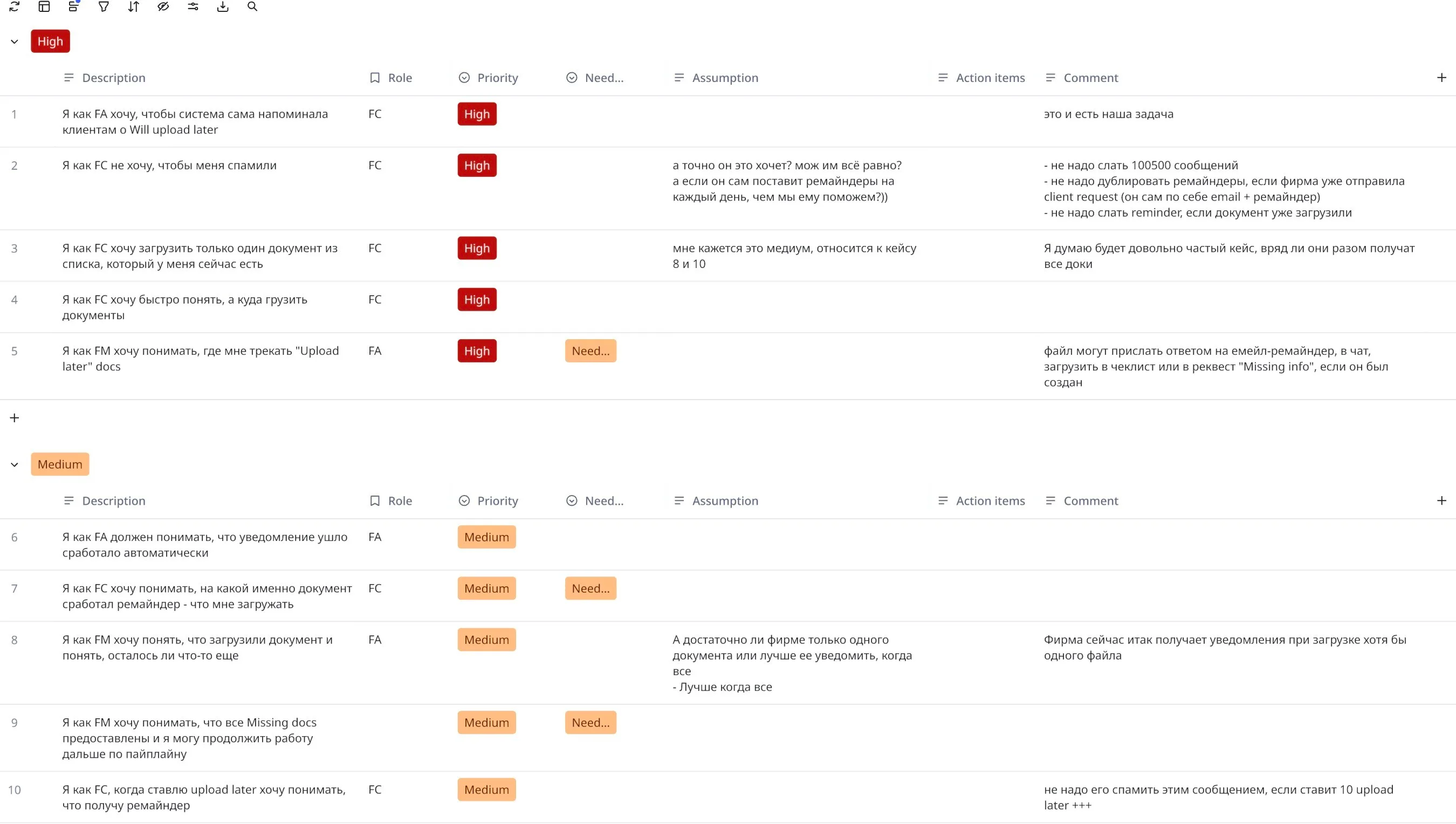The height and width of the screenshot is (824, 1456).
Task: Click the High group label tag
Action: (50, 42)
